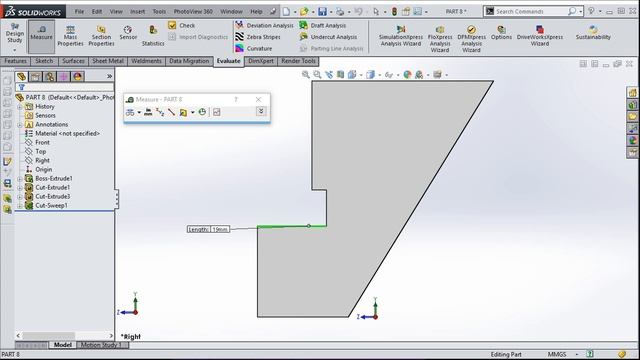Click the Check tool
The width and height of the screenshot is (640, 360).
(182, 25)
